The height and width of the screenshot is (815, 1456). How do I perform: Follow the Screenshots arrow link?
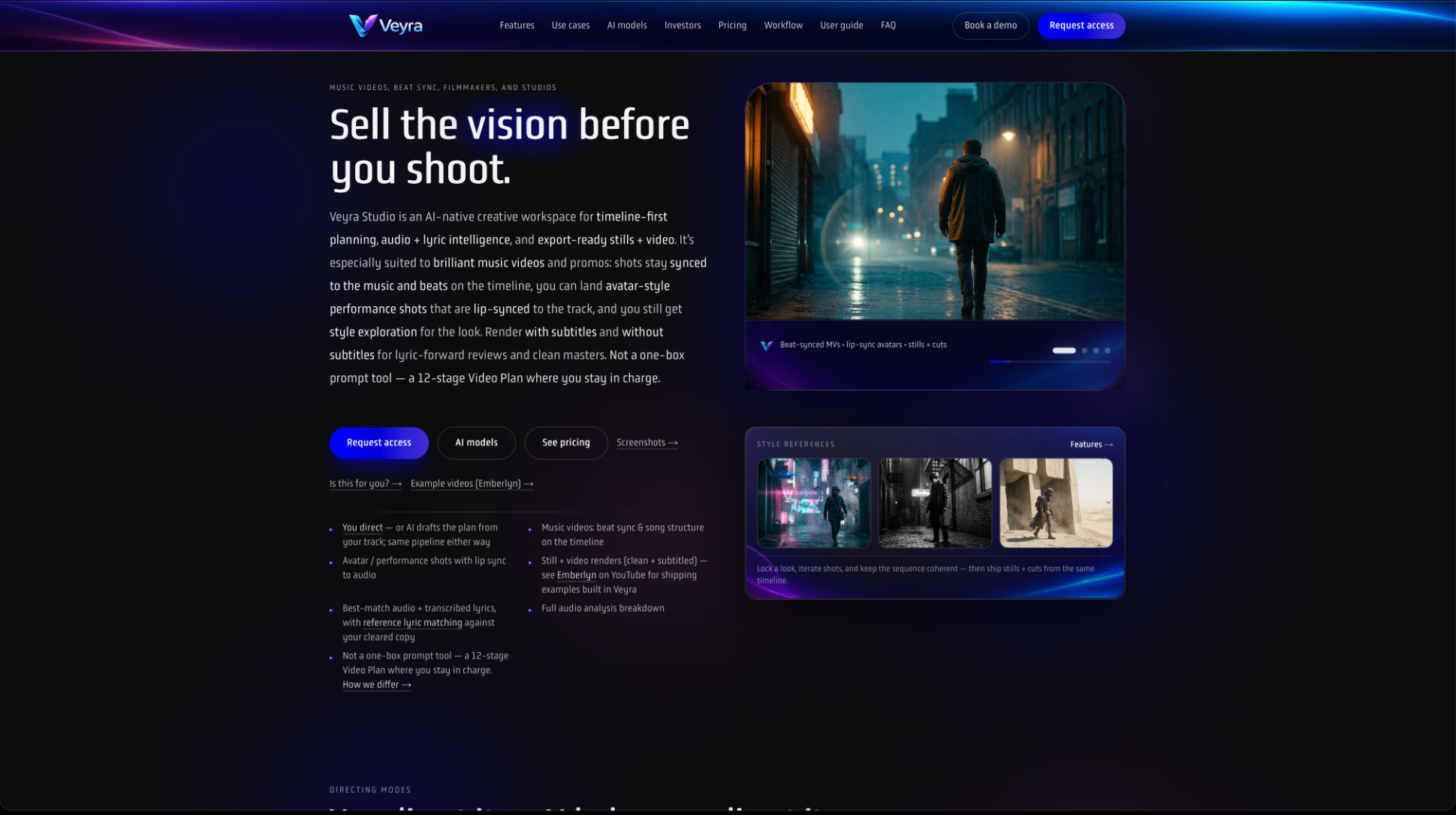coord(647,443)
